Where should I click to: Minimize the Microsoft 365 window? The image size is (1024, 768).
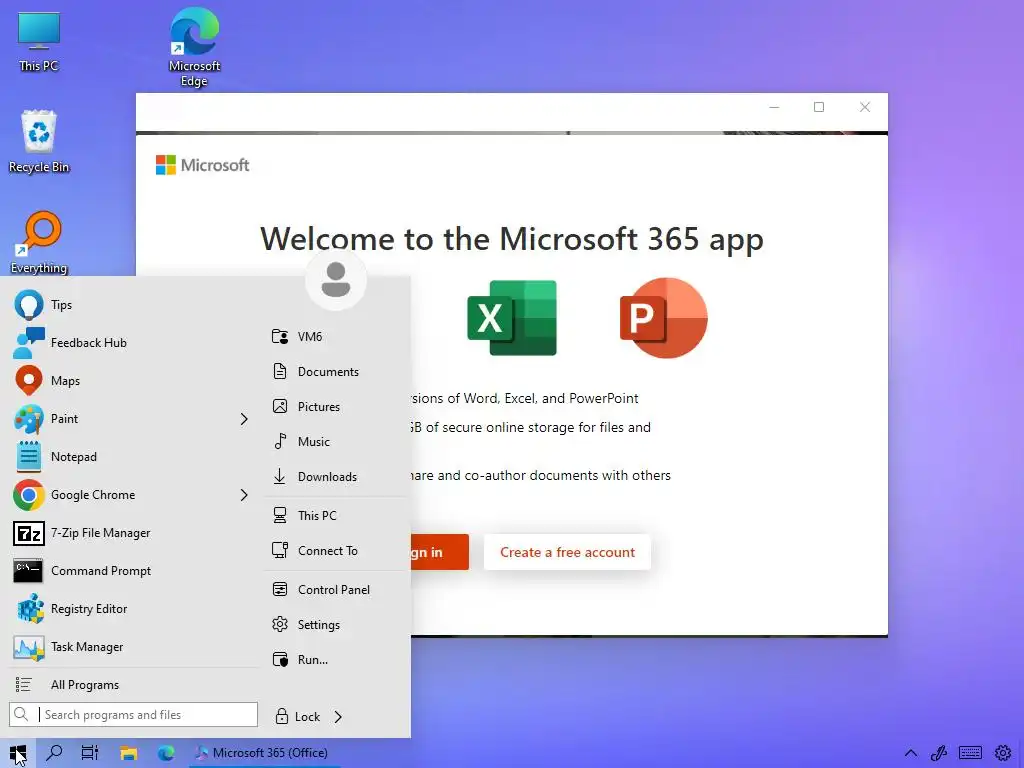775,107
